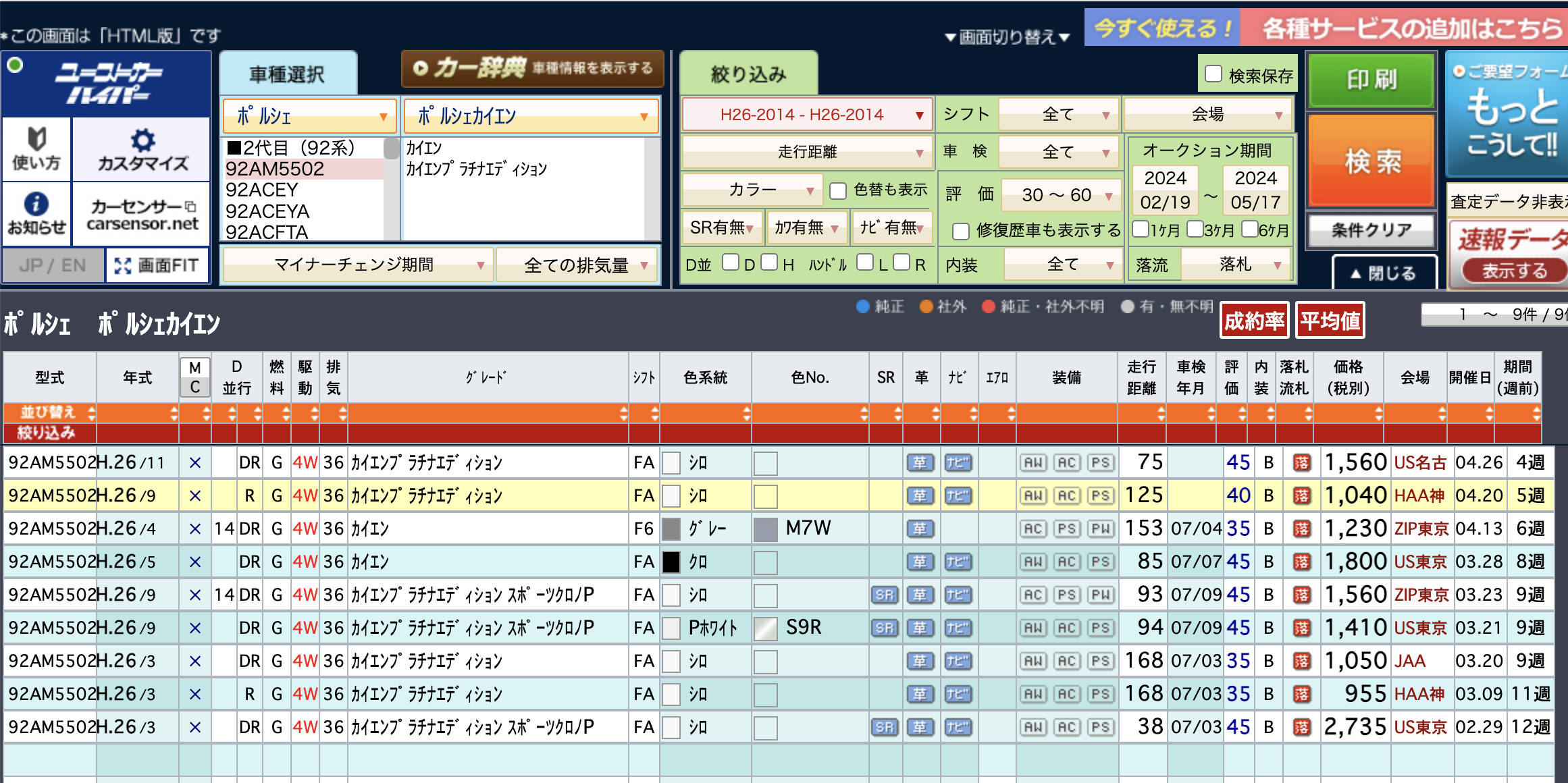1568x783 pixels.
Task: Check 修復歴車も表示する checkbox
Action: (x=961, y=231)
